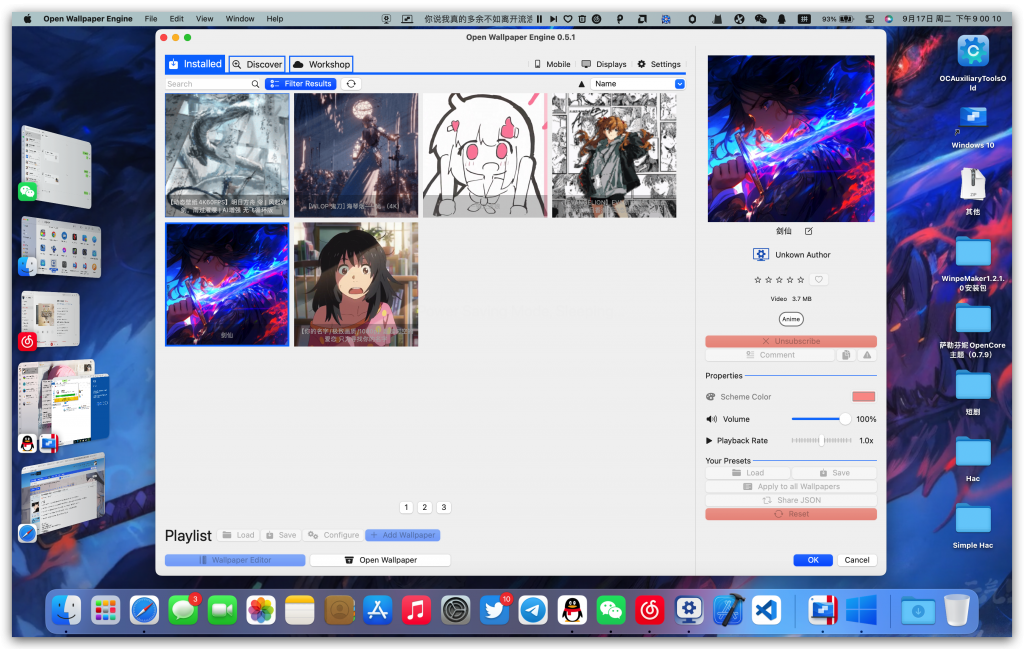Open the Name sort dropdown
Viewport: 1024px width, 649px height.
(x=638, y=84)
